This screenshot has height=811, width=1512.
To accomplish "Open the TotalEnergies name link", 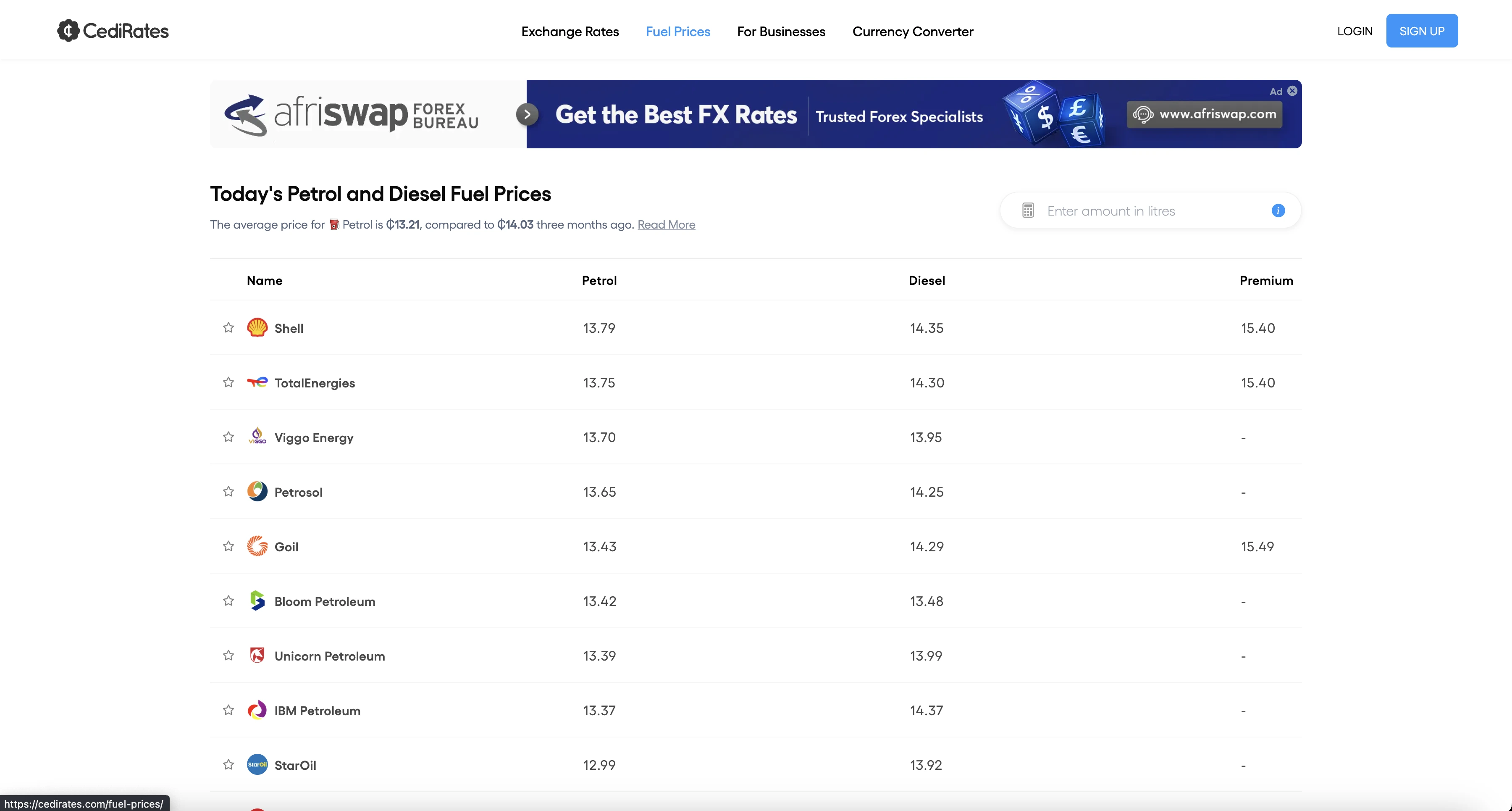I will [315, 383].
